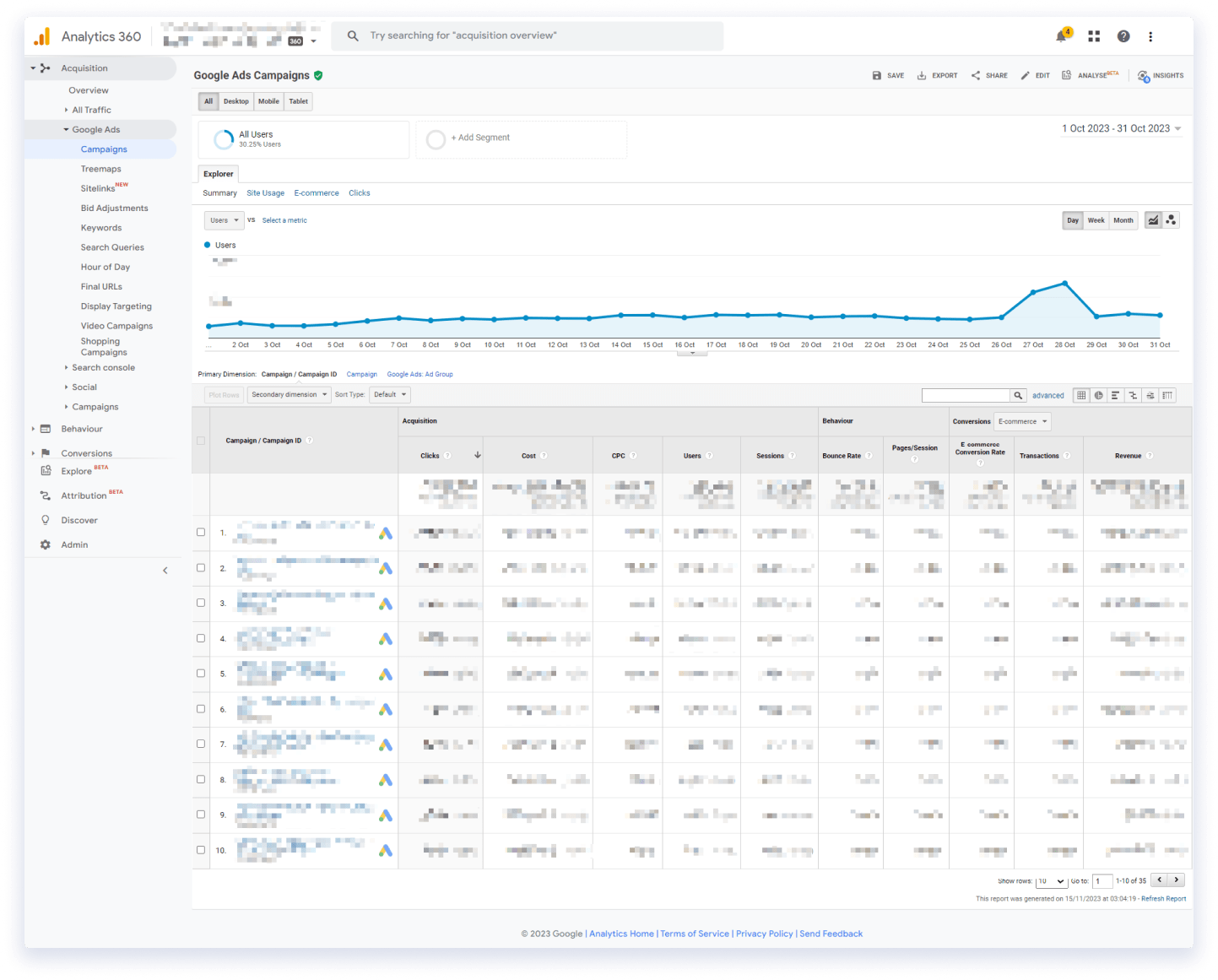Click the Export download icon
The image size is (1218, 980).
click(922, 75)
